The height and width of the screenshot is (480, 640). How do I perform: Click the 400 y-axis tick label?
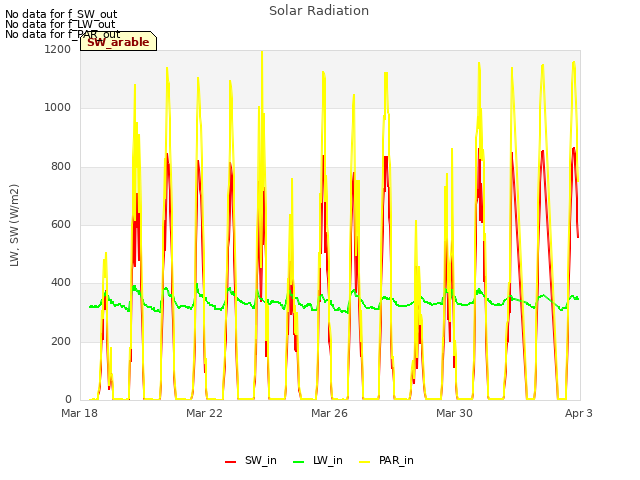tap(61, 282)
